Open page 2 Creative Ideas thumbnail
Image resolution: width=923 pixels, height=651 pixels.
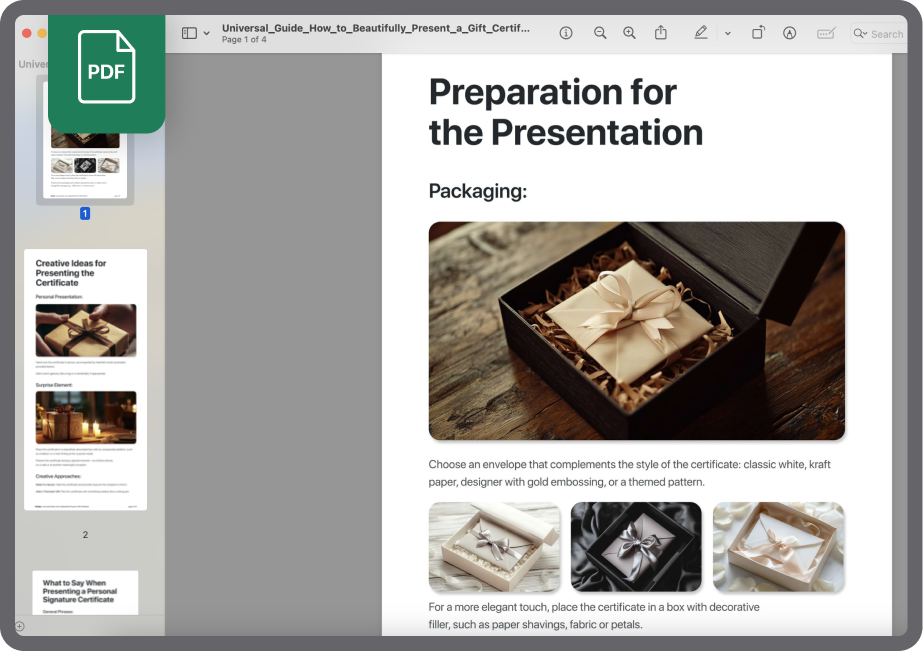pyautogui.click(x=85, y=380)
